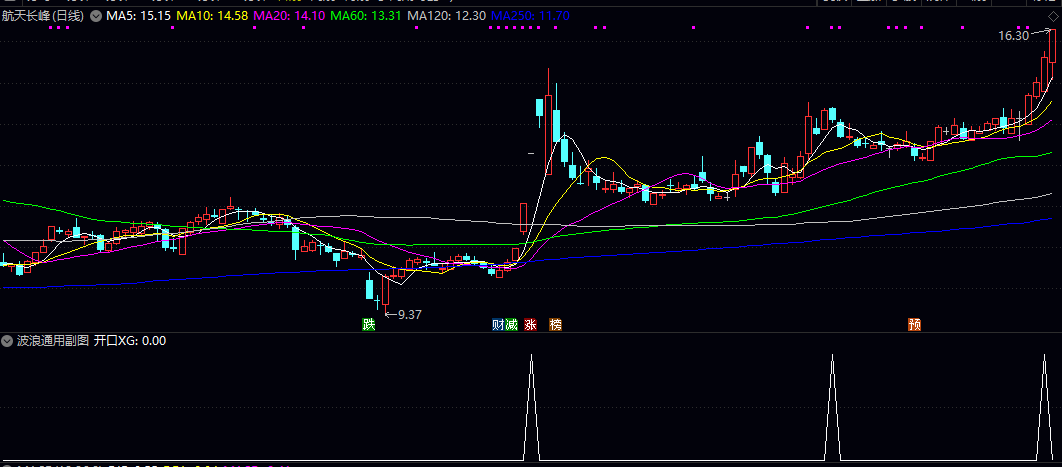
Task: Select the green MA60: 13.31 label
Action: click(x=366, y=16)
